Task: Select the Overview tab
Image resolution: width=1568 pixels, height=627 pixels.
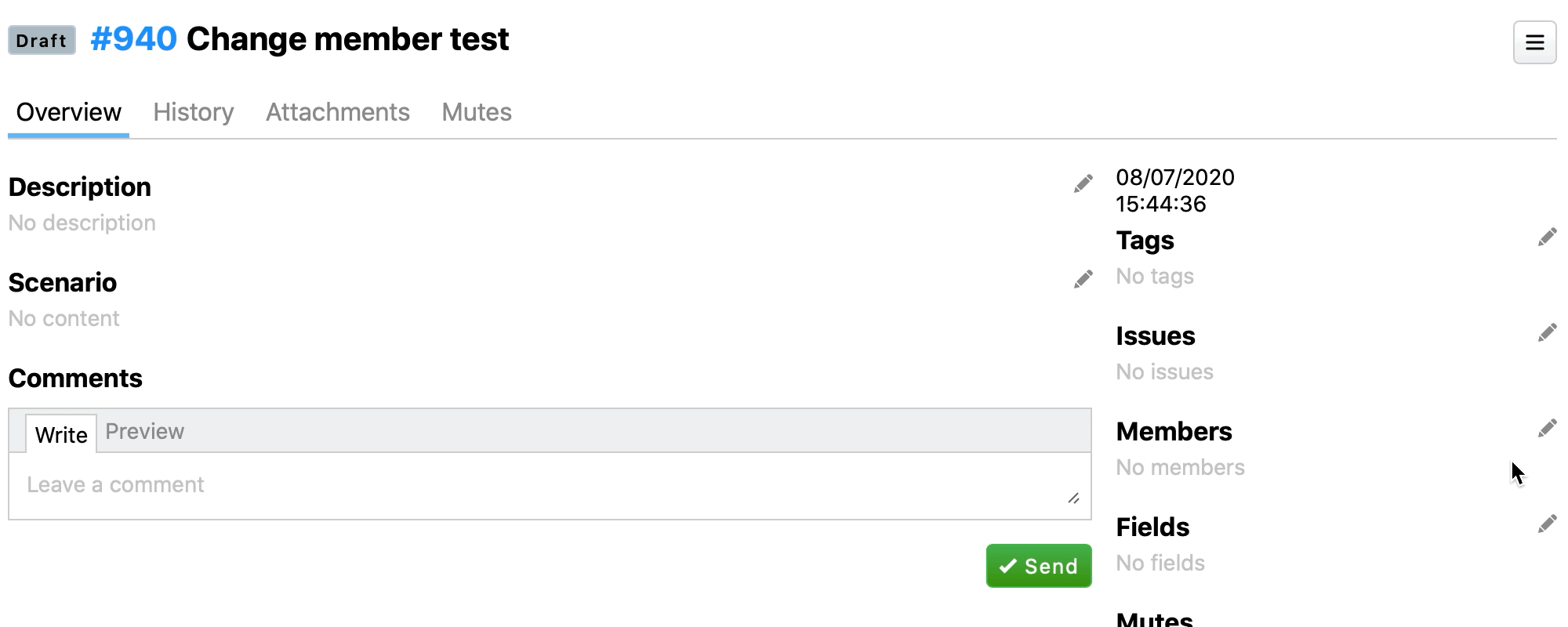Action: [x=69, y=113]
